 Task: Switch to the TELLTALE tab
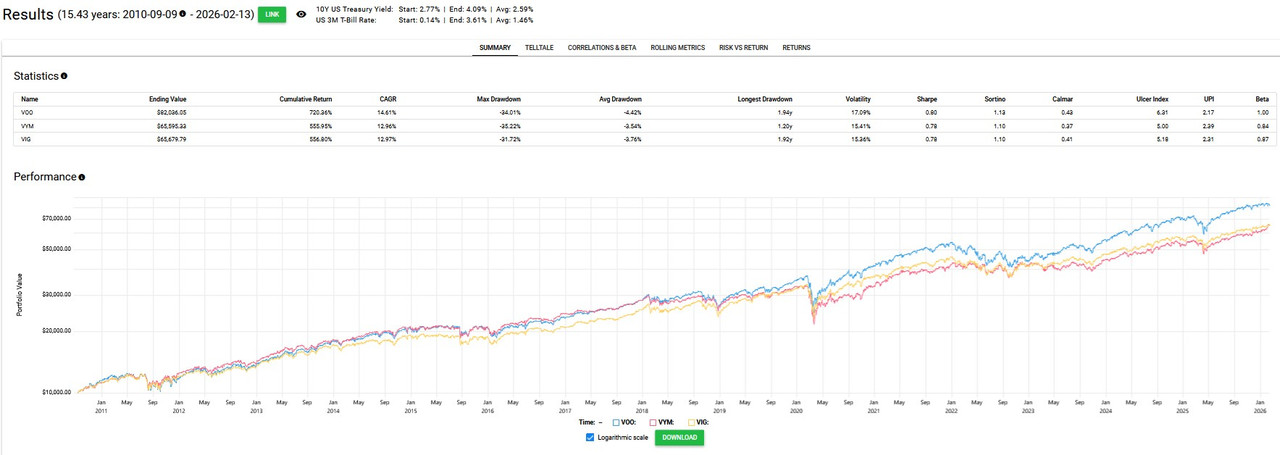(x=539, y=48)
